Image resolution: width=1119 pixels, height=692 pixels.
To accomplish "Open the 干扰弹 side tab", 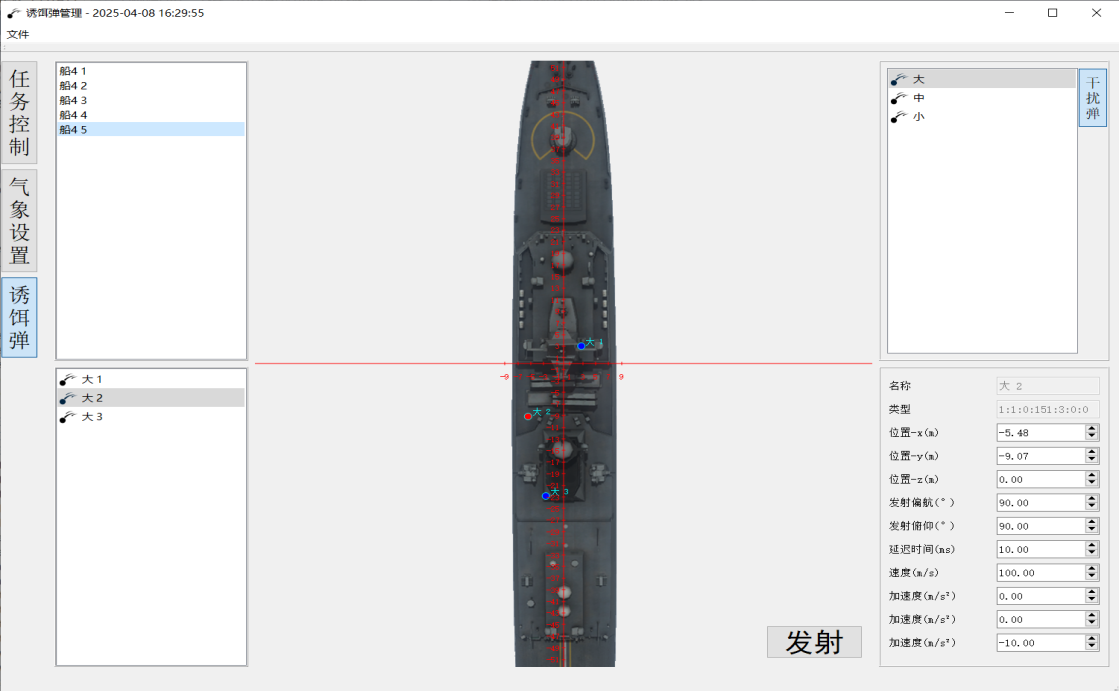I will point(1092,97).
